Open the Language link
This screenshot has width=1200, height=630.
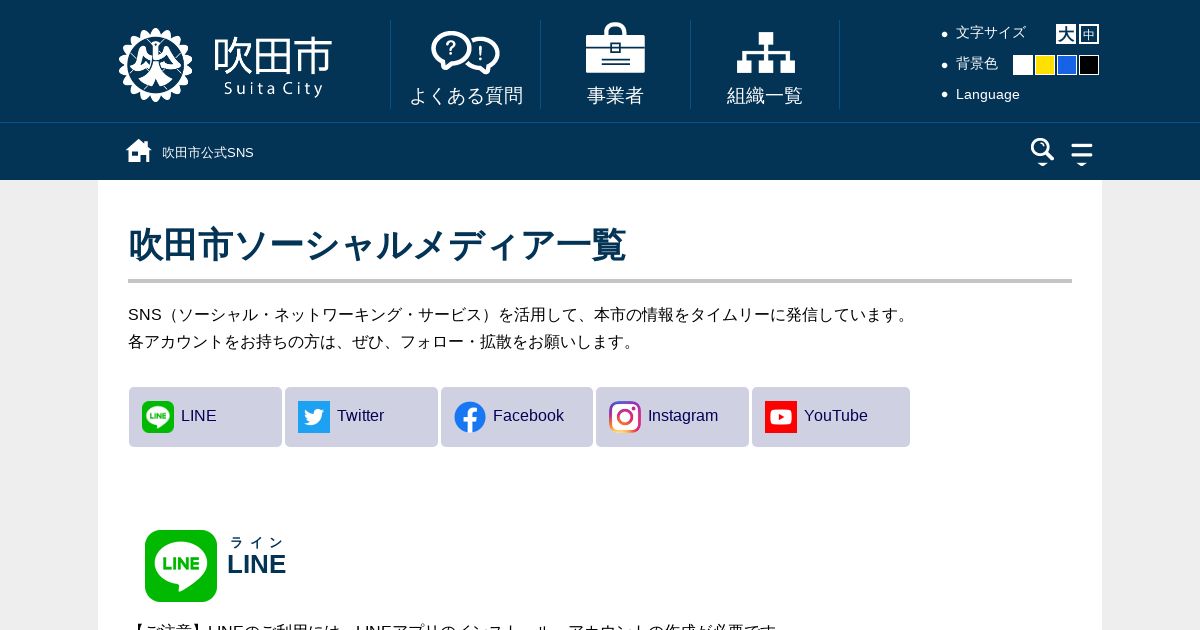pyautogui.click(x=988, y=94)
